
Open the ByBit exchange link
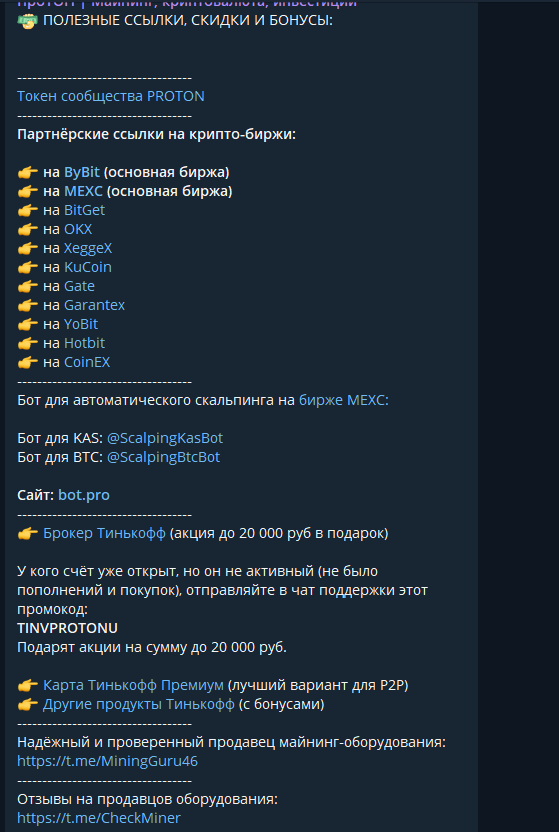pos(82,172)
